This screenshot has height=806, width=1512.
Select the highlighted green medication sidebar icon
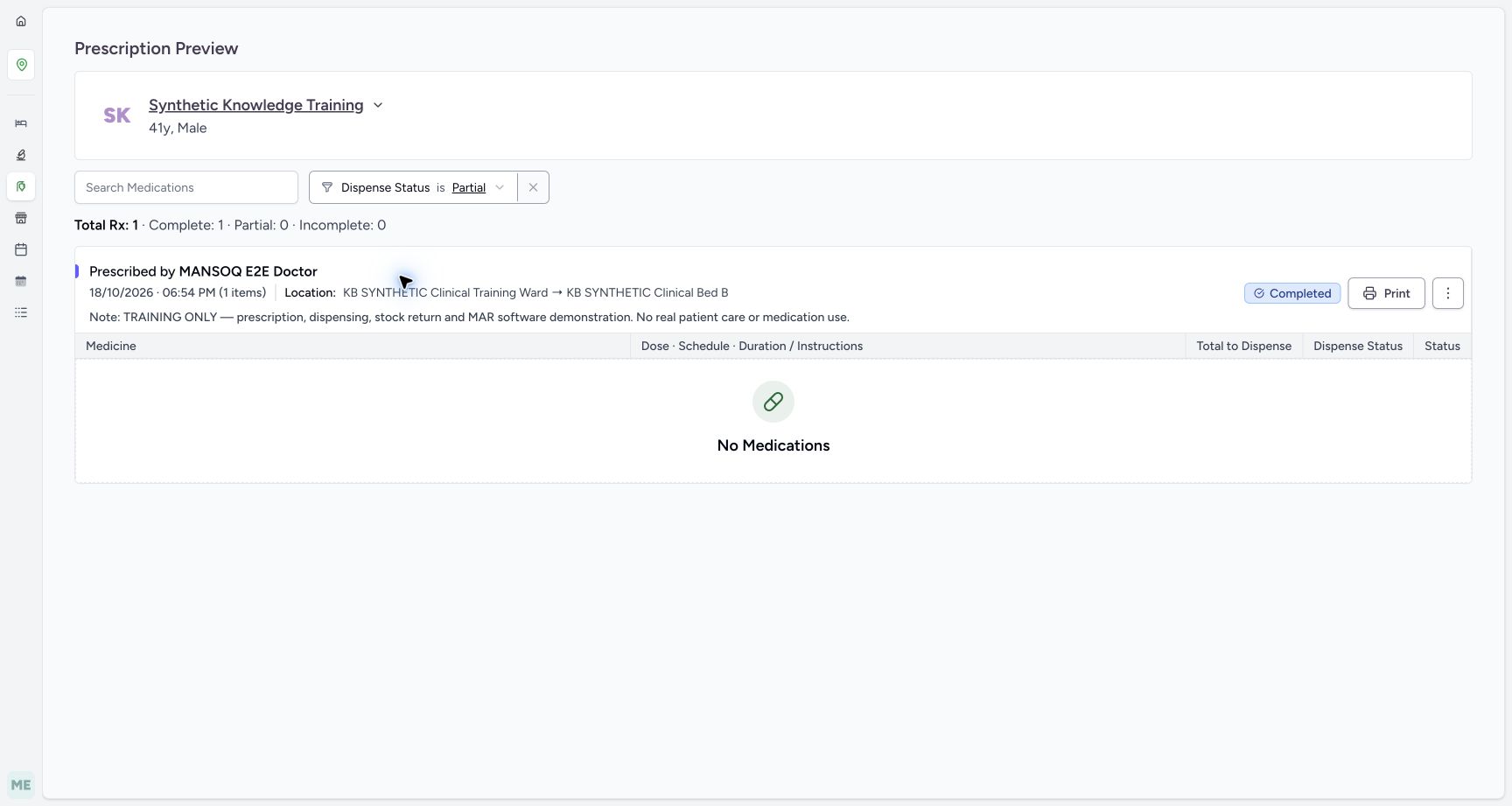tap(21, 186)
